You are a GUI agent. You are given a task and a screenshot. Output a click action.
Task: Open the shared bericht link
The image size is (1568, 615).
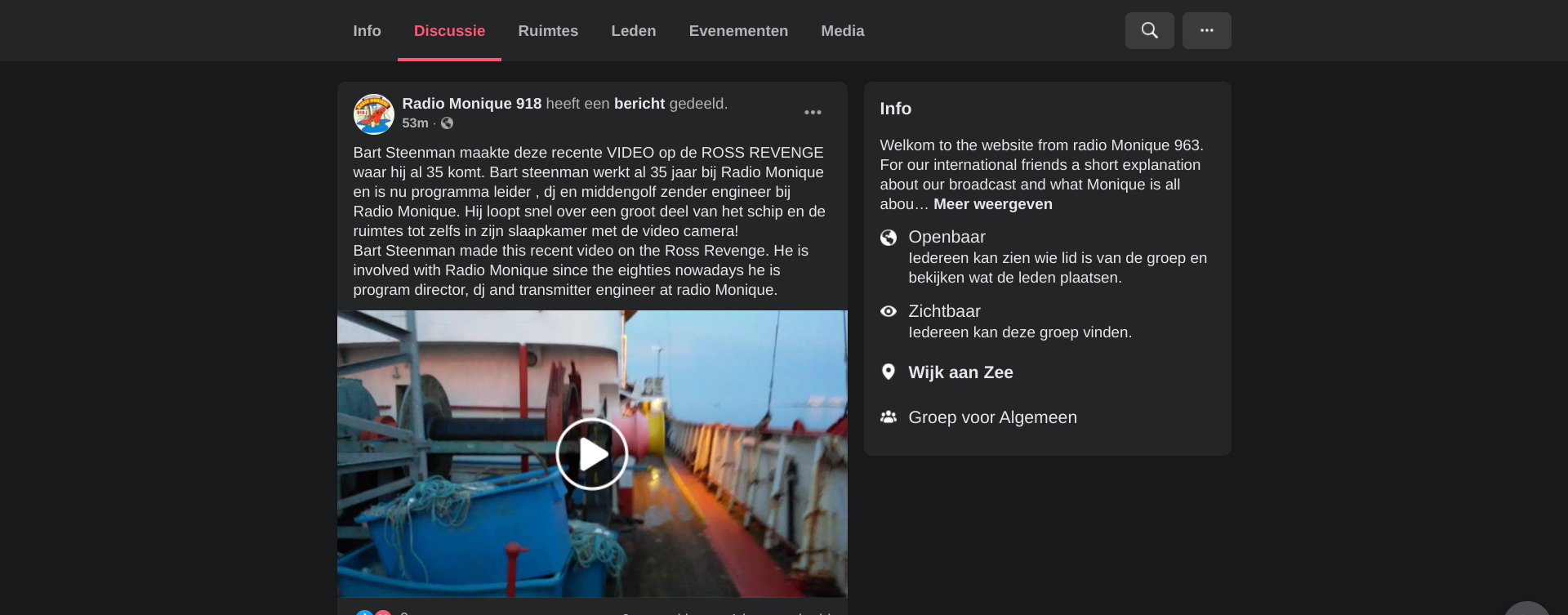pyautogui.click(x=639, y=104)
